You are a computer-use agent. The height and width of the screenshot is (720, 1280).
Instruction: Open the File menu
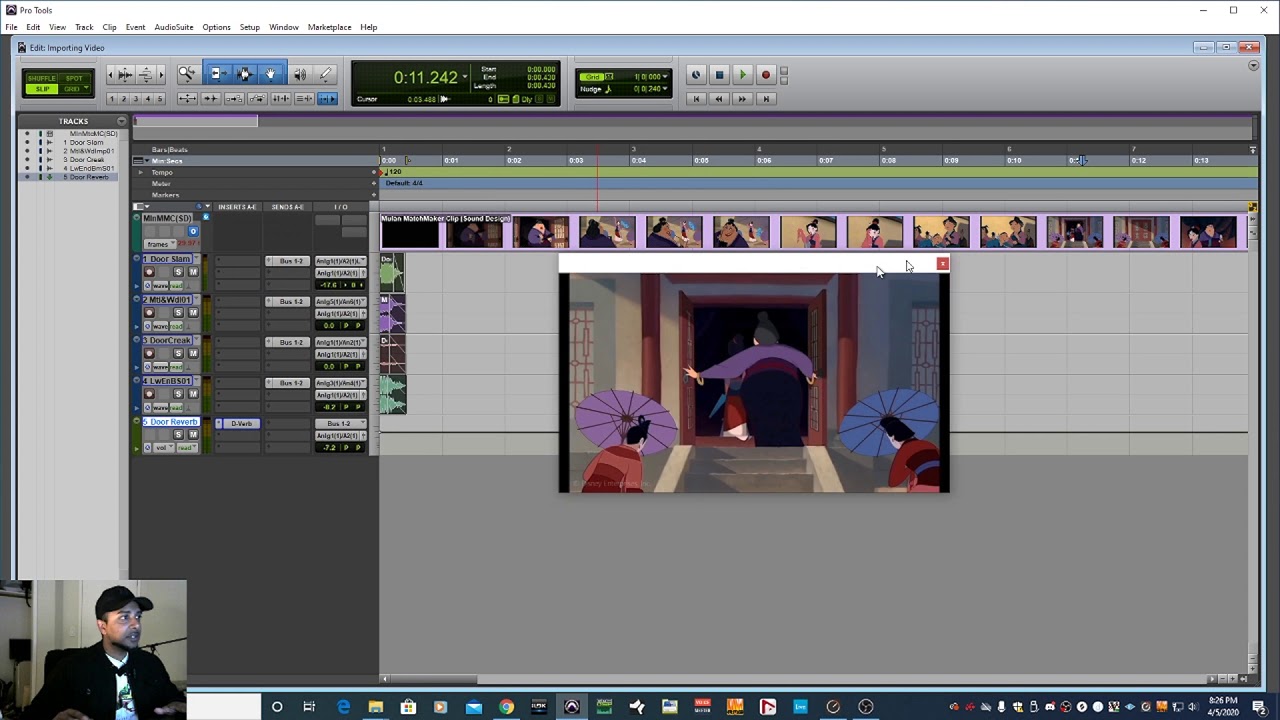pyautogui.click(x=11, y=27)
